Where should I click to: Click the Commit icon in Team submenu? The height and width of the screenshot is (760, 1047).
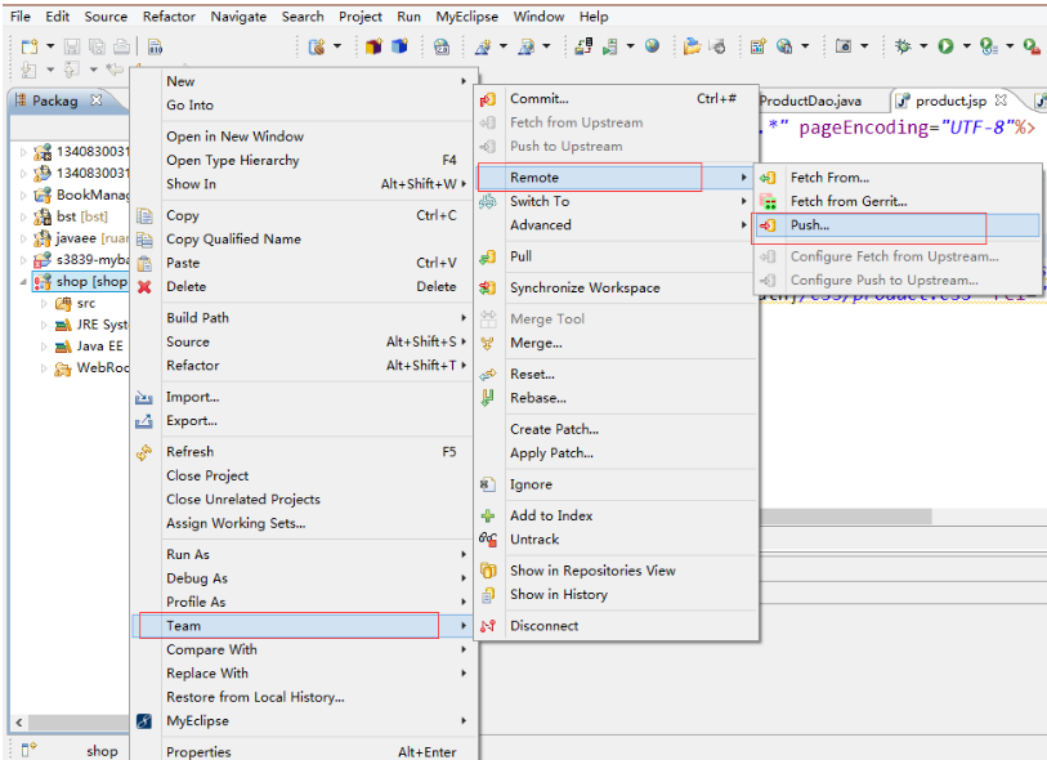(487, 99)
